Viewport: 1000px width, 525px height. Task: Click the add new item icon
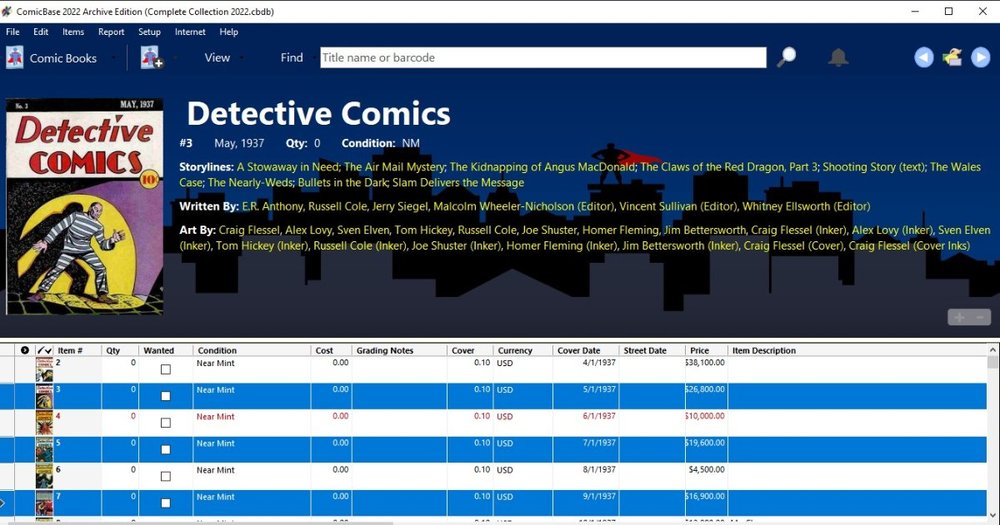(151, 58)
